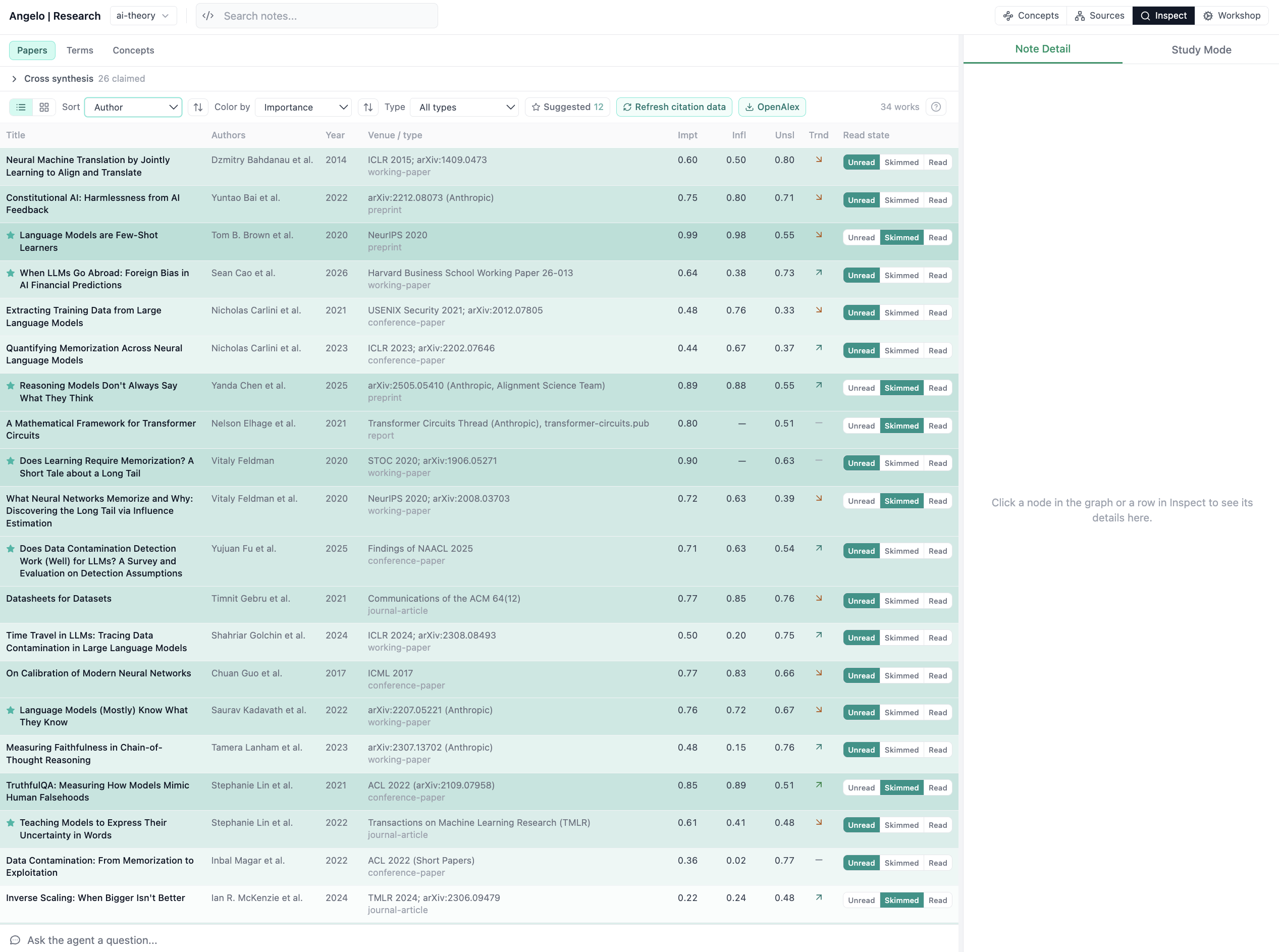Click venue Findings of NAACL 2025
Image resolution: width=1279 pixels, height=952 pixels.
point(420,549)
